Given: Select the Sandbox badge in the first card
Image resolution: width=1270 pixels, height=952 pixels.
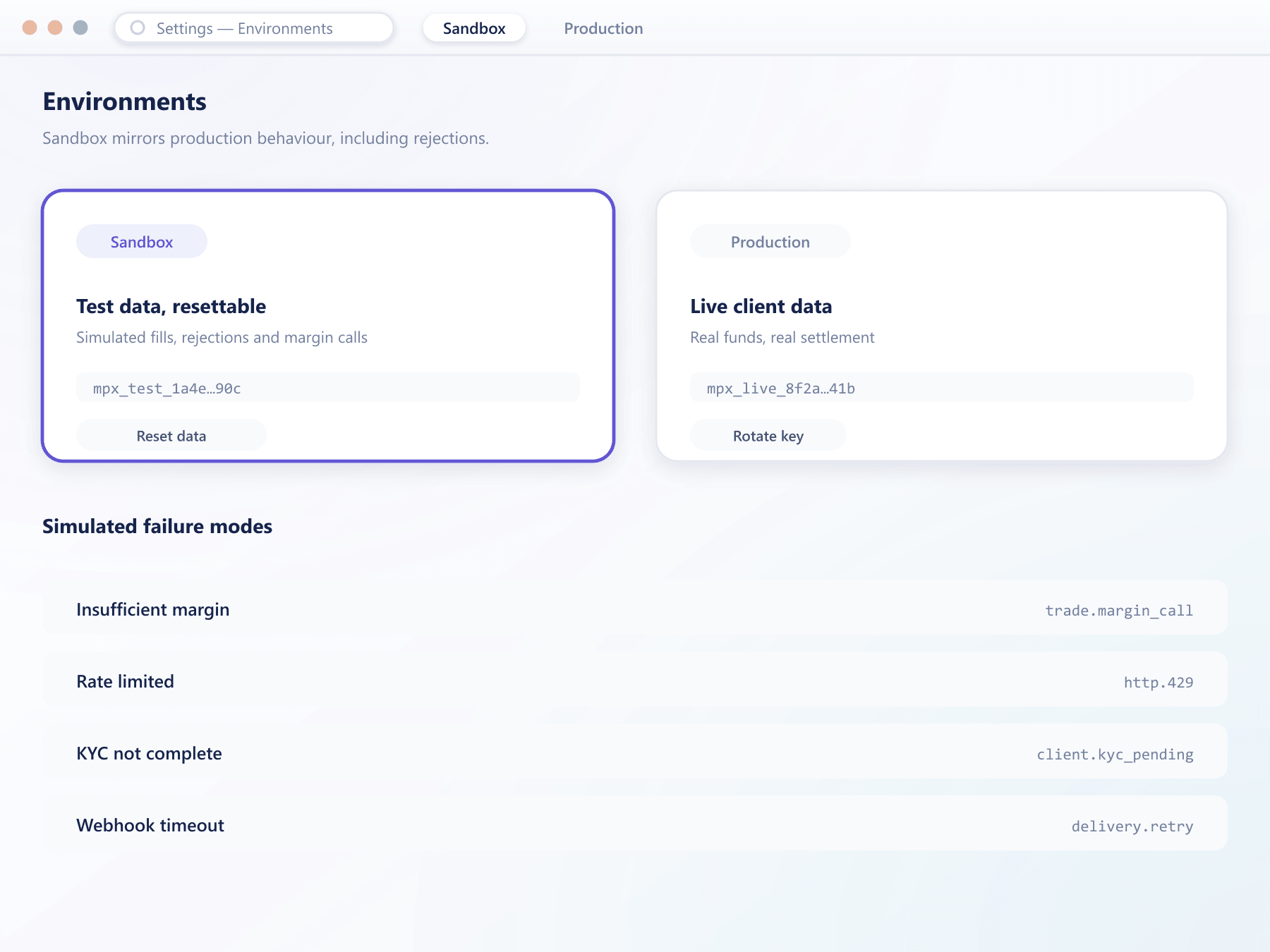Looking at the screenshot, I should (x=142, y=242).
